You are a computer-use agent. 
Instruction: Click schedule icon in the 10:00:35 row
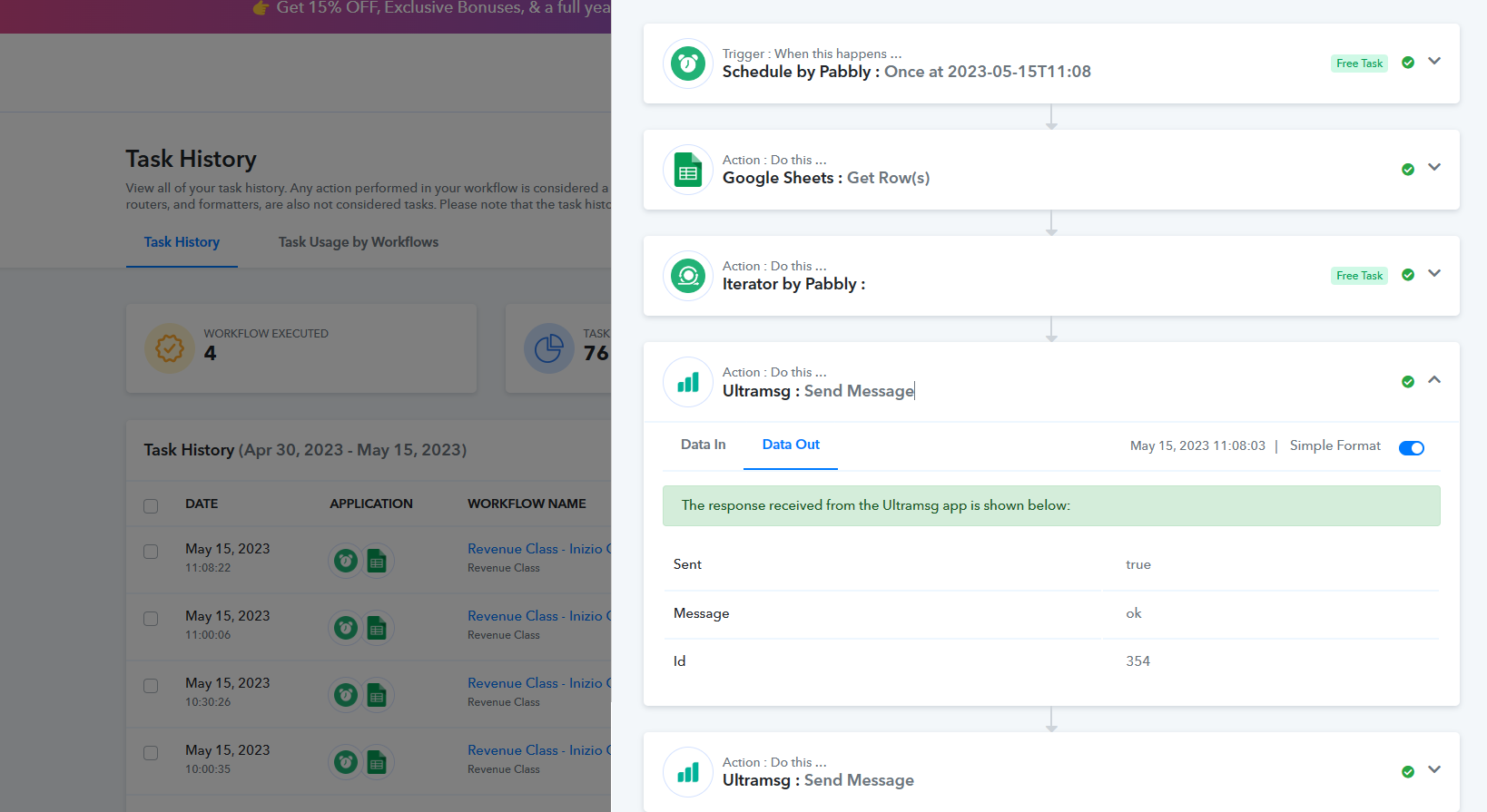346,762
